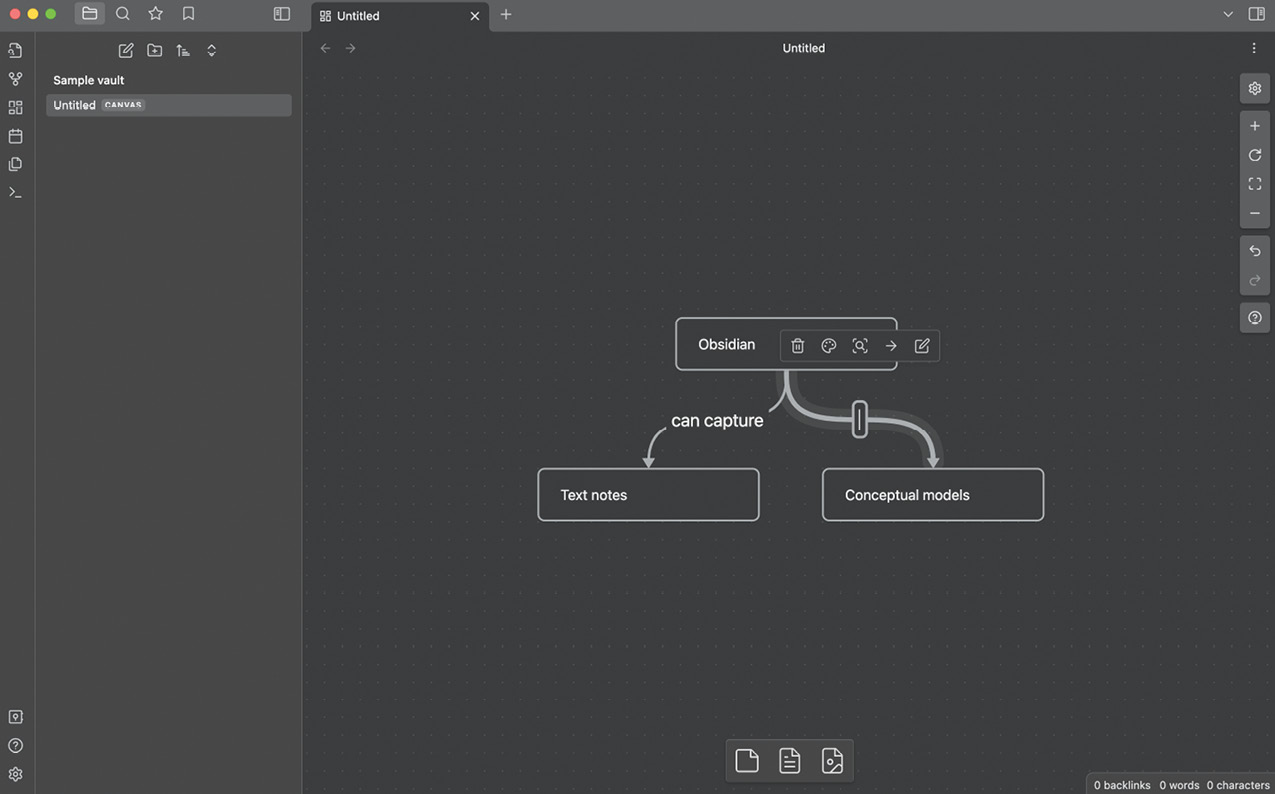This screenshot has width=1275, height=794.
Task: Zoom in on the canvas
Action: tap(1254, 126)
